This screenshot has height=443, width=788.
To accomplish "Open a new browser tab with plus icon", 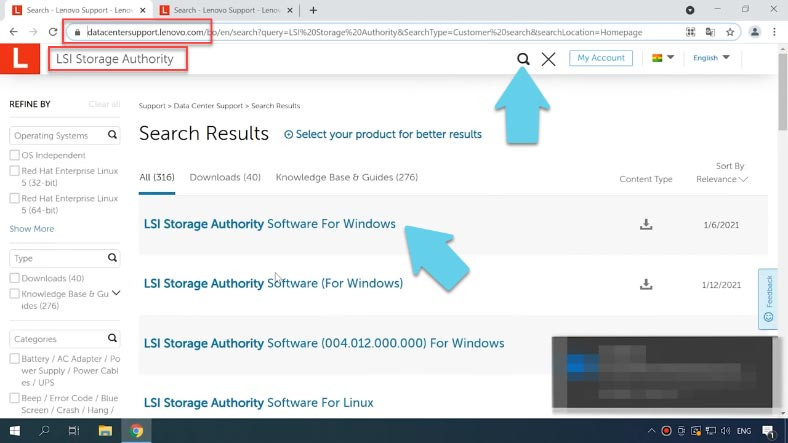I will coord(313,10).
